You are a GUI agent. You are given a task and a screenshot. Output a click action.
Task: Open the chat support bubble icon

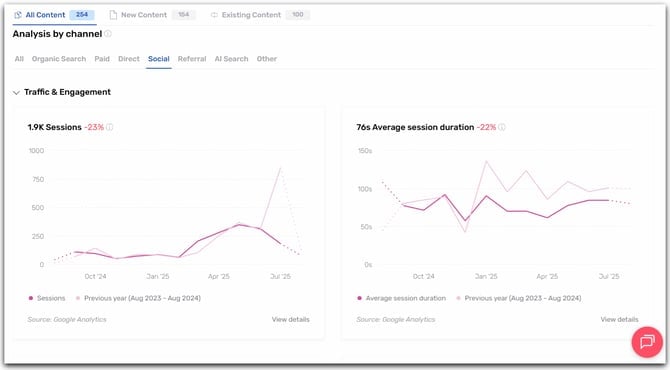647,342
